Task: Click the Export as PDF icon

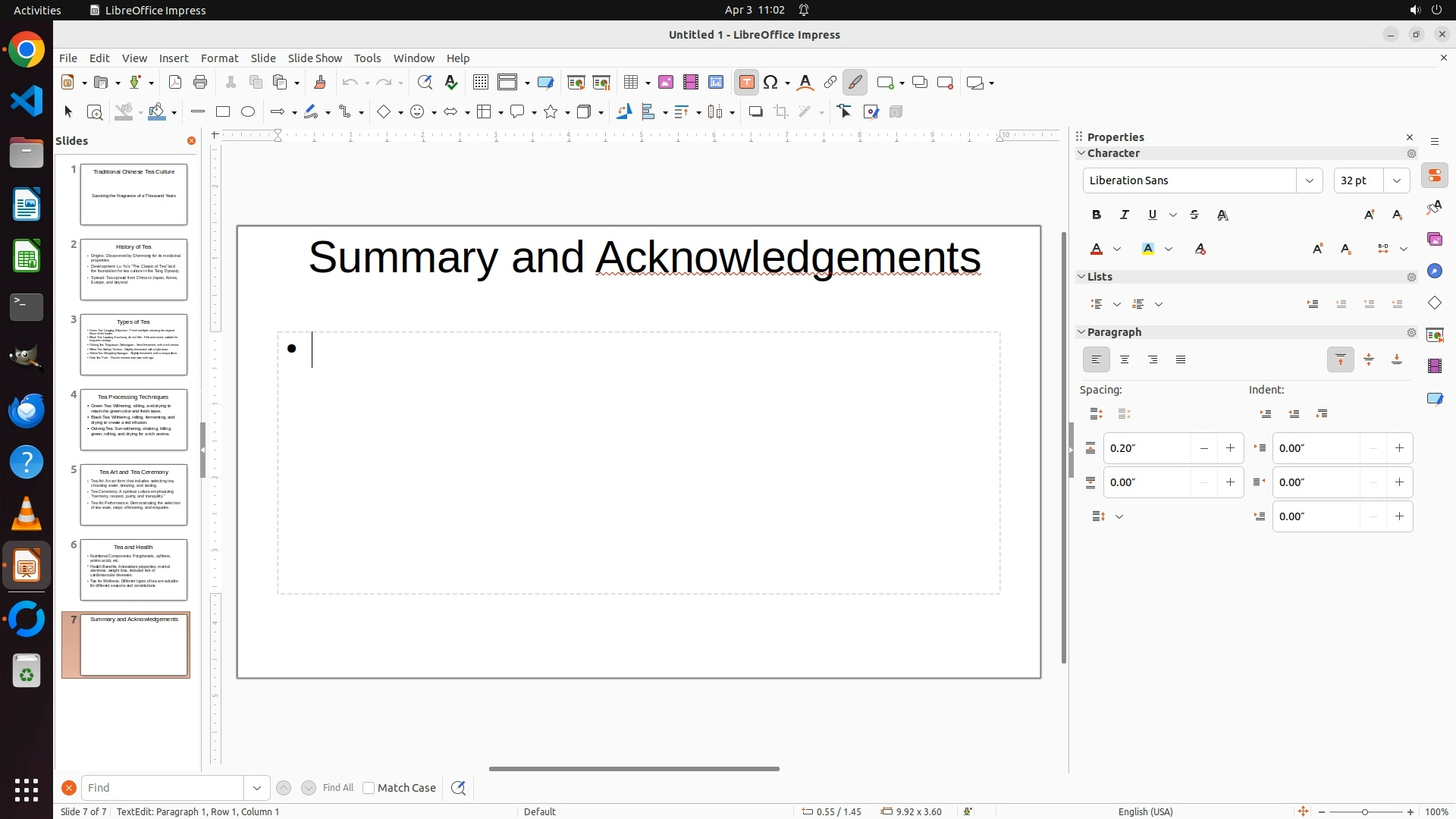Action: click(175, 83)
